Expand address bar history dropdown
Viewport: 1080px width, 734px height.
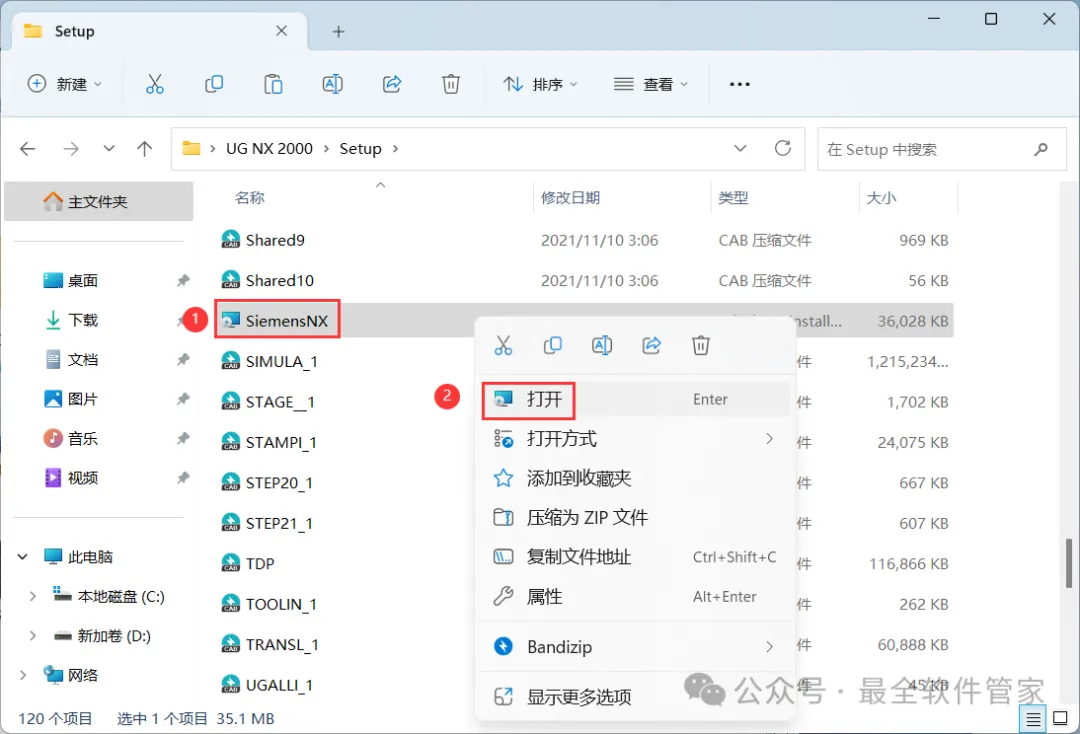coord(740,148)
